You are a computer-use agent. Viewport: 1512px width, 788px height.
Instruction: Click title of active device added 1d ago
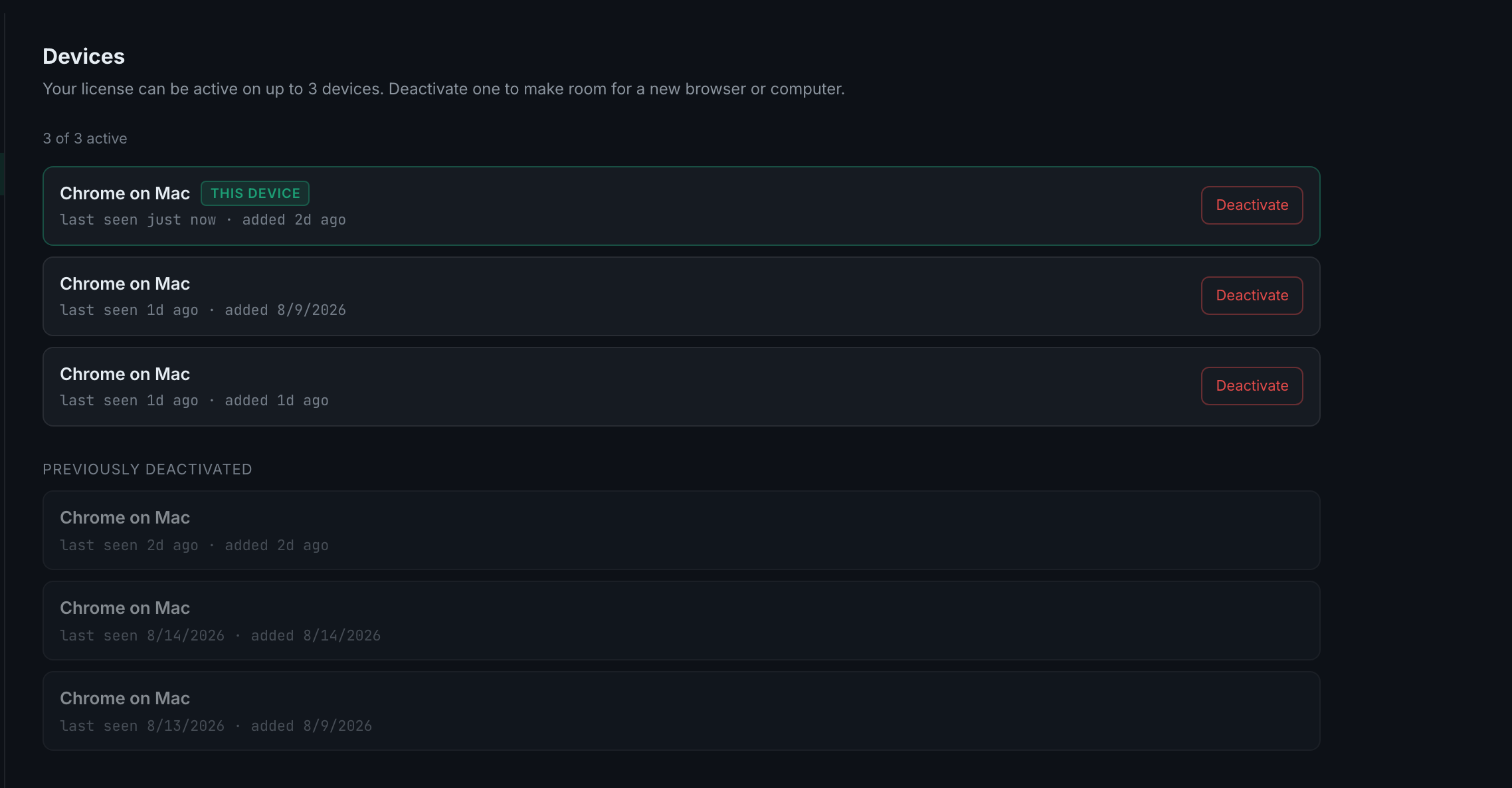pyautogui.click(x=125, y=374)
